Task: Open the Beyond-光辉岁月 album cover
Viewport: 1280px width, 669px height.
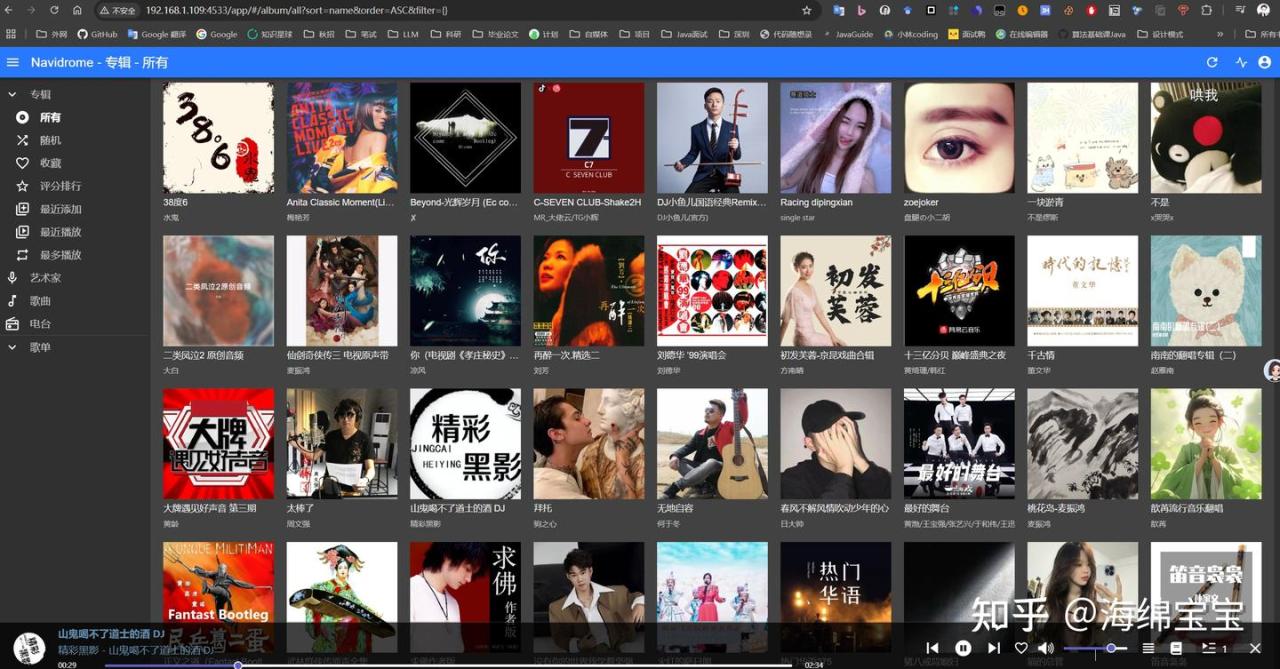Action: tap(465, 138)
